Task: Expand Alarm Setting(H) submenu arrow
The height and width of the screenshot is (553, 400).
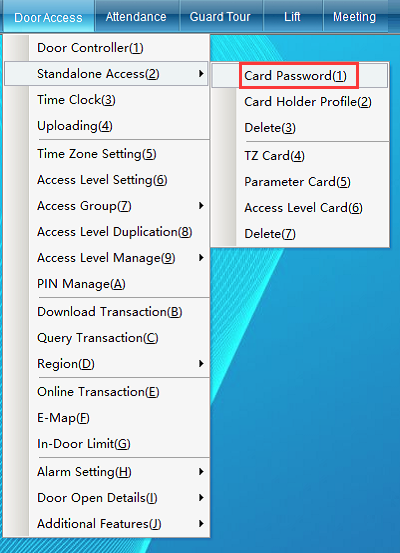Action: (x=201, y=472)
